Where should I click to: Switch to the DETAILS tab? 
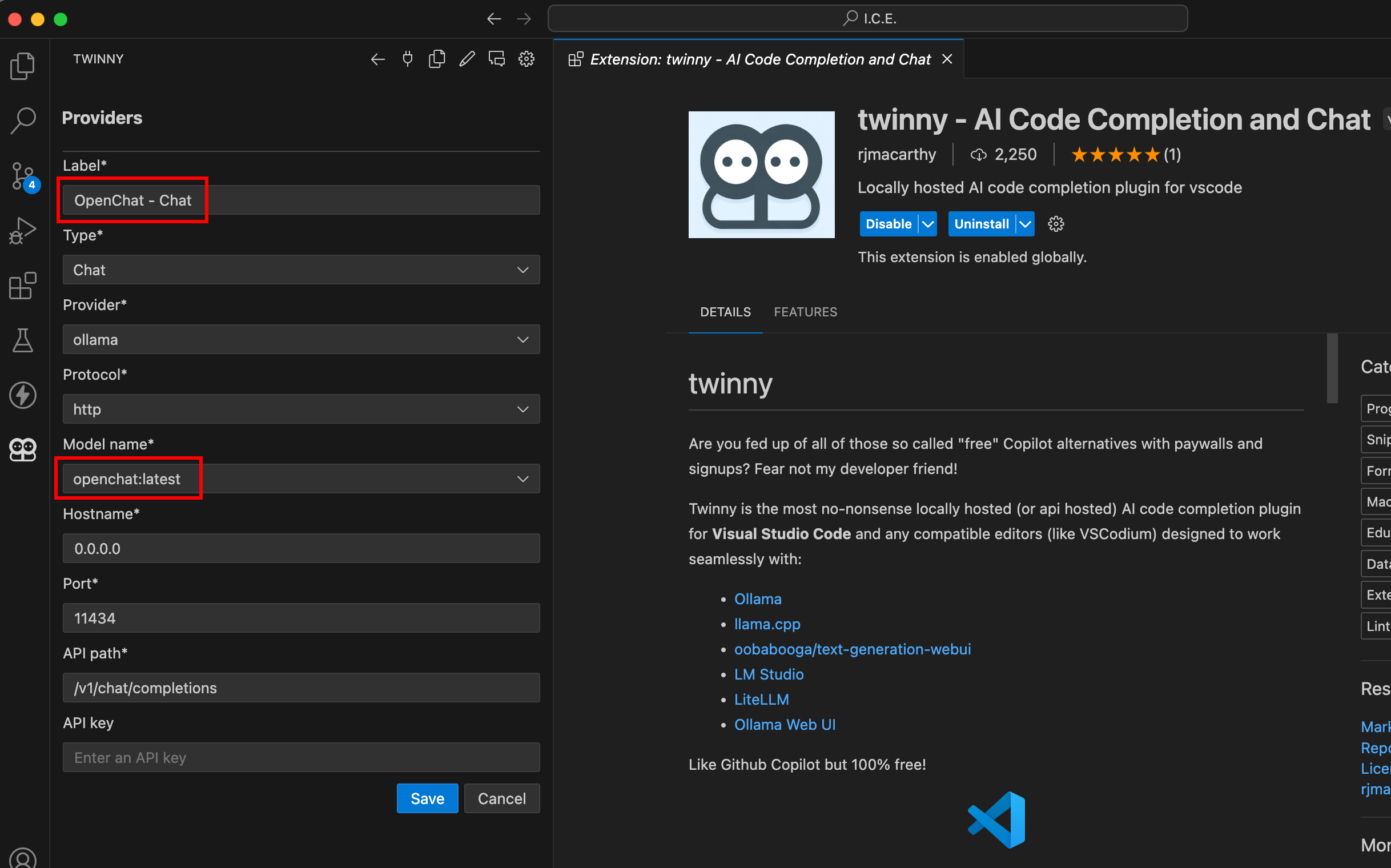[x=725, y=312]
